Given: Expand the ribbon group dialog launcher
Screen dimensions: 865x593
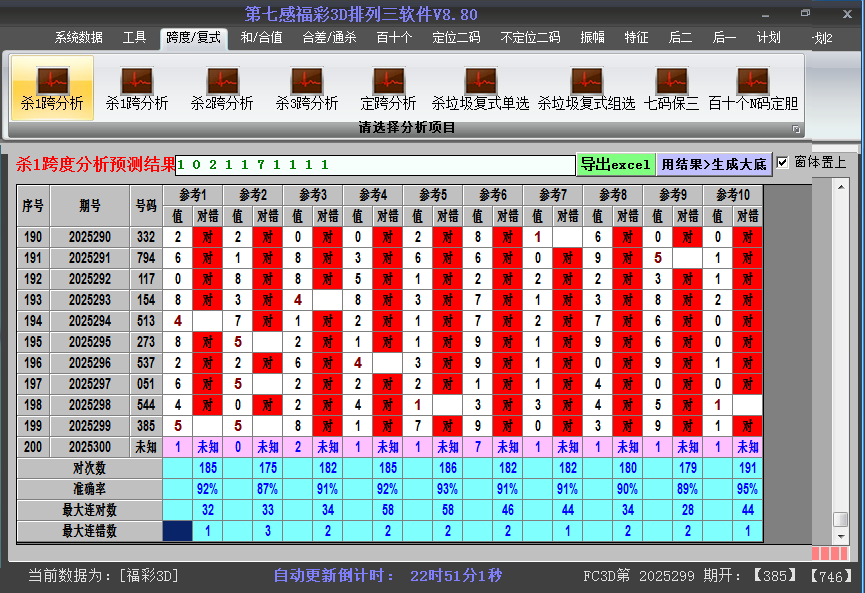Looking at the screenshot, I should coord(797,129).
